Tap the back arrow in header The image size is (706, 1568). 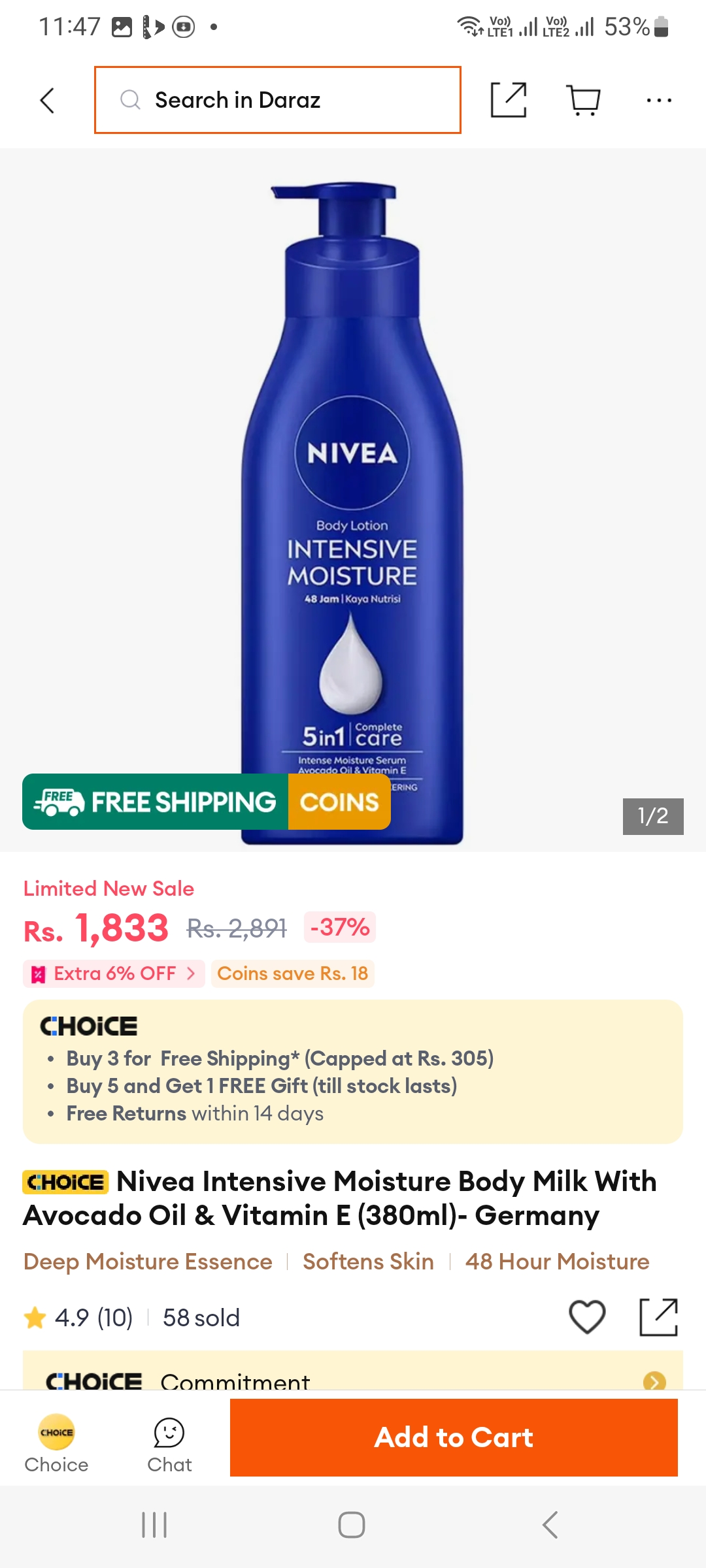pos(47,101)
